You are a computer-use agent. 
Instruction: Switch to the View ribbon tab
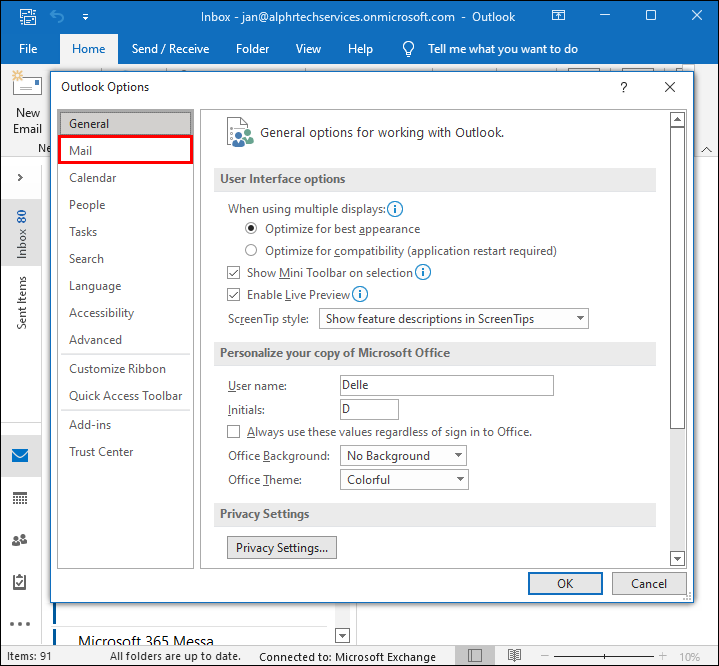point(308,49)
